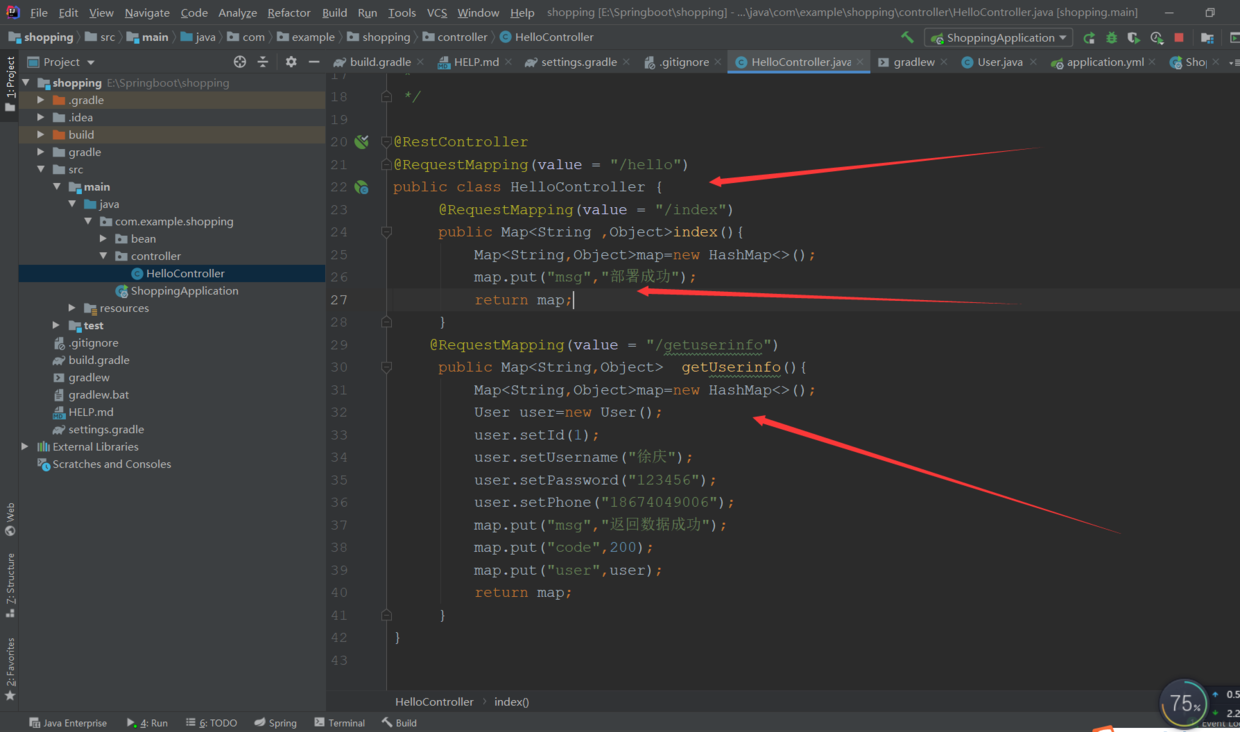Show hidden editor tabs list
Viewport: 1240px width, 732px height.
pos(1232,62)
